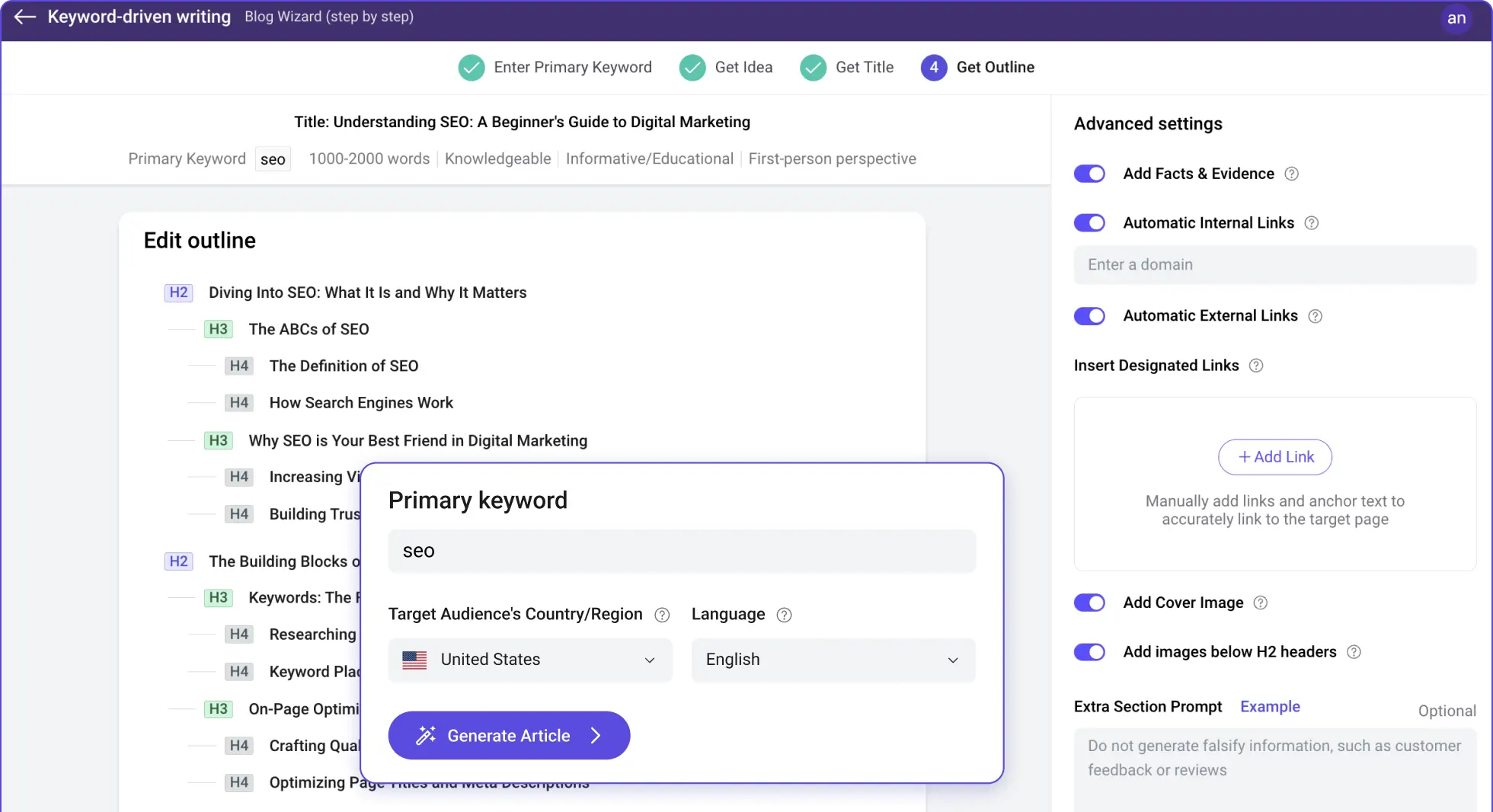Click help icon next to Add Facts & Evidence

tap(1291, 174)
